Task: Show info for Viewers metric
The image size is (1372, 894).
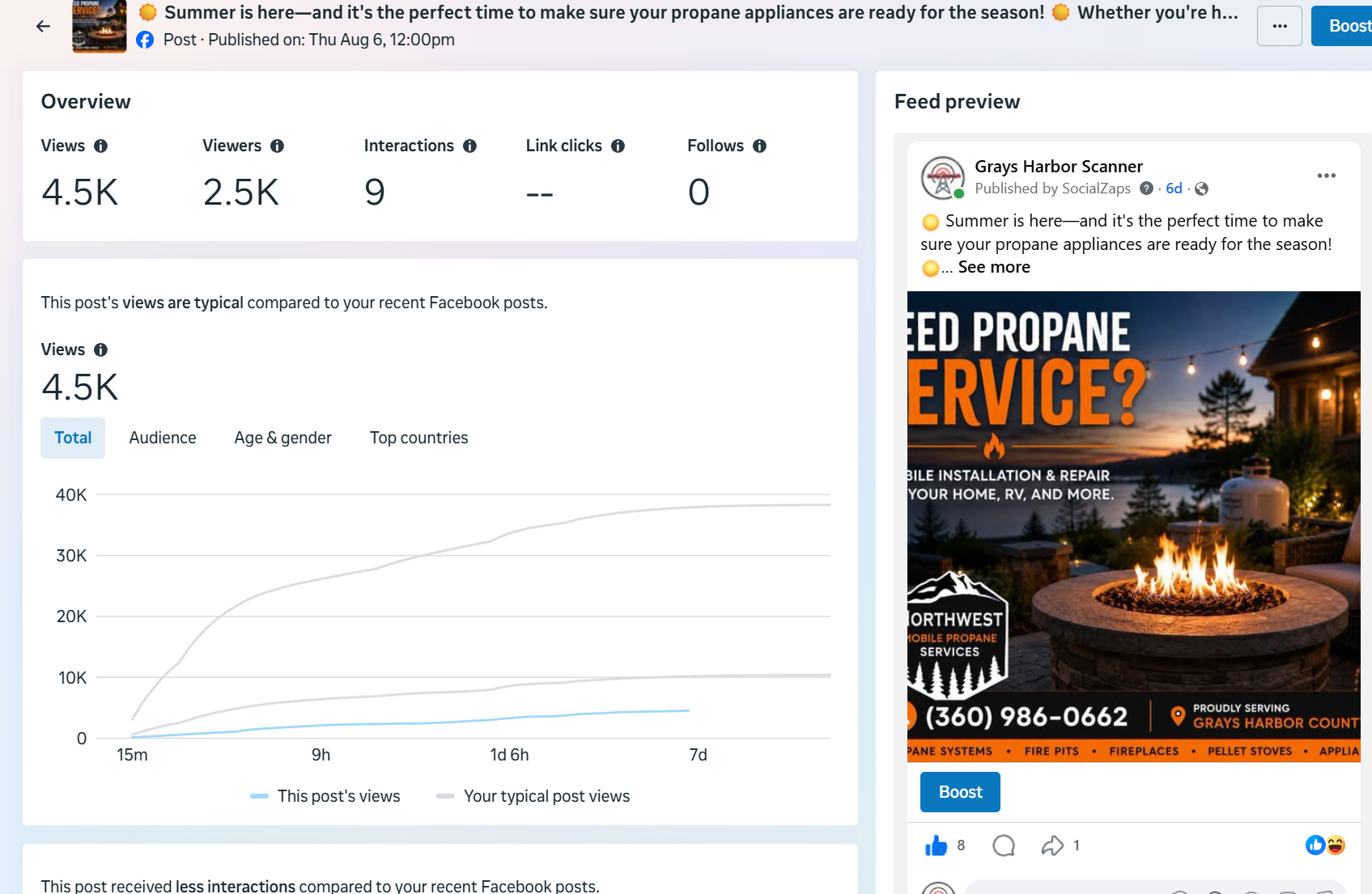Action: point(277,146)
